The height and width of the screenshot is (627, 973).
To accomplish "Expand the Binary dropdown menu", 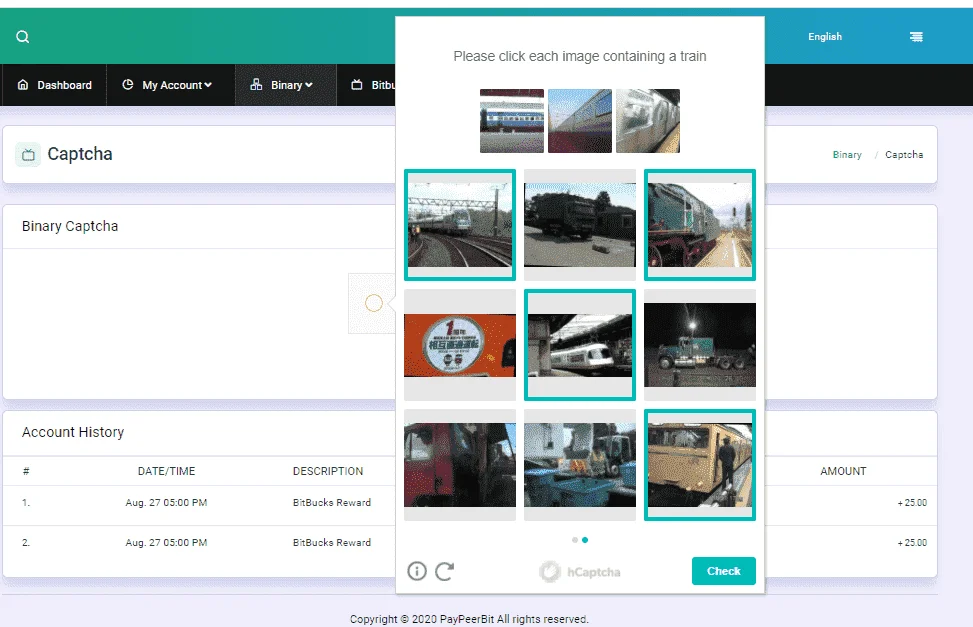I will (285, 85).
